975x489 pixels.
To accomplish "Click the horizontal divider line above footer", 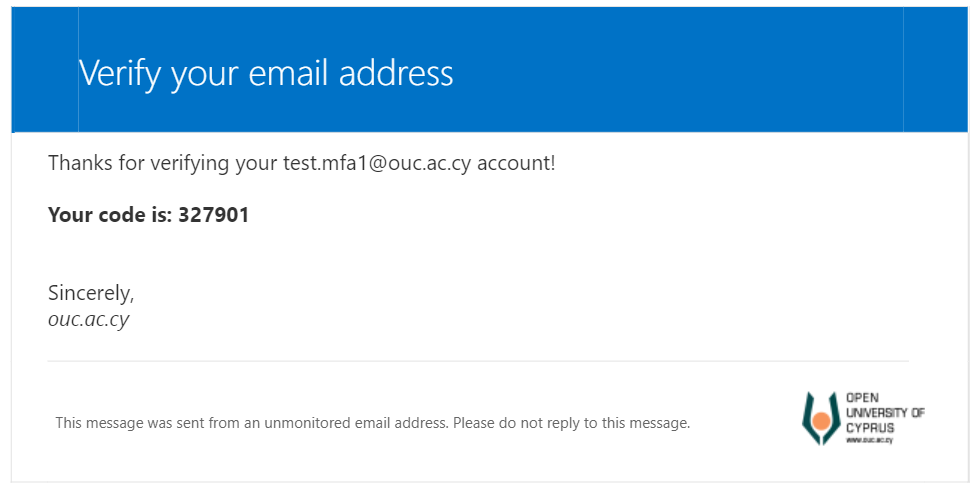I will [478, 361].
